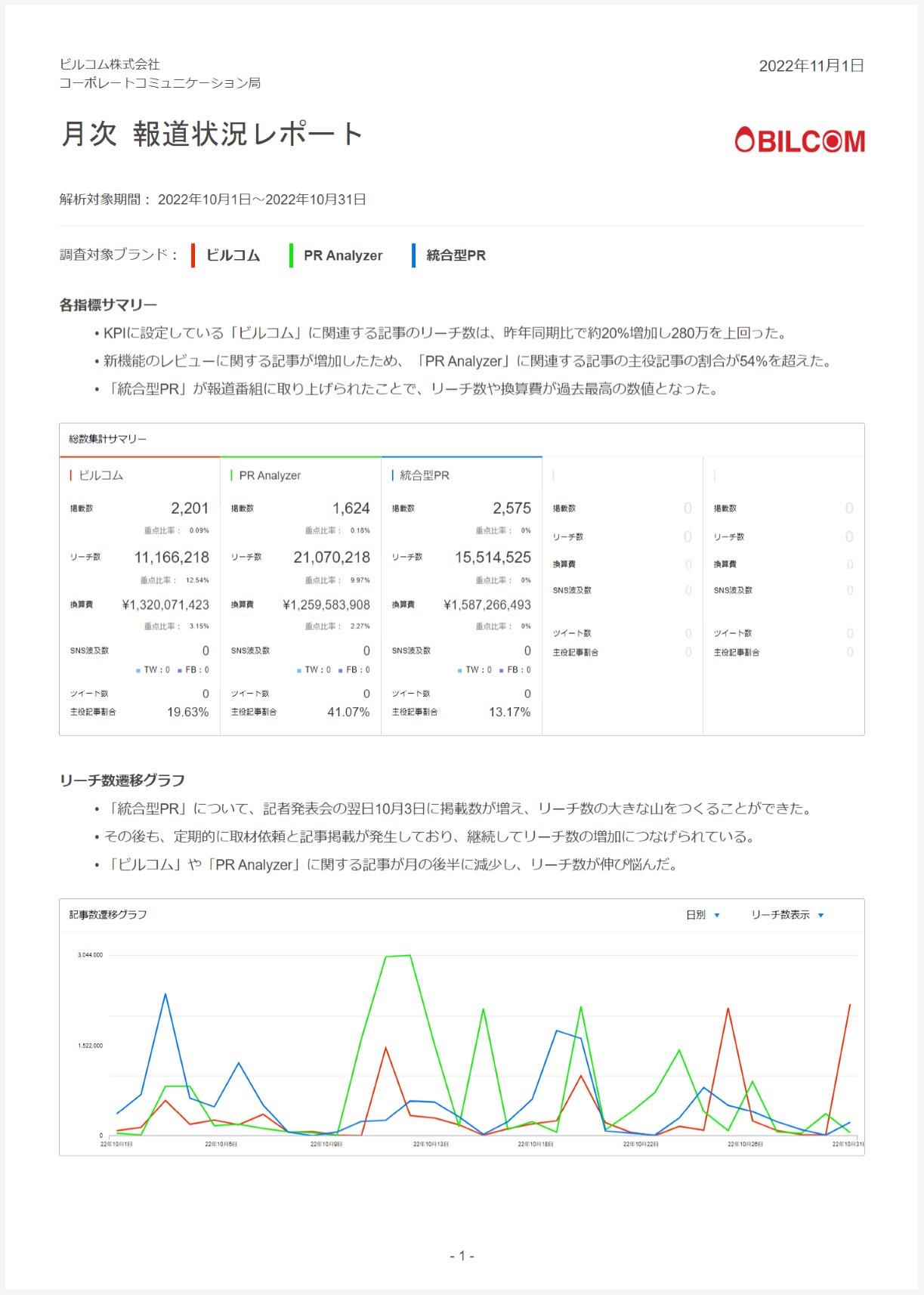The image size is (924, 1295).
Task: Click the report title 月次 報道状況レポート
Action: [x=212, y=134]
